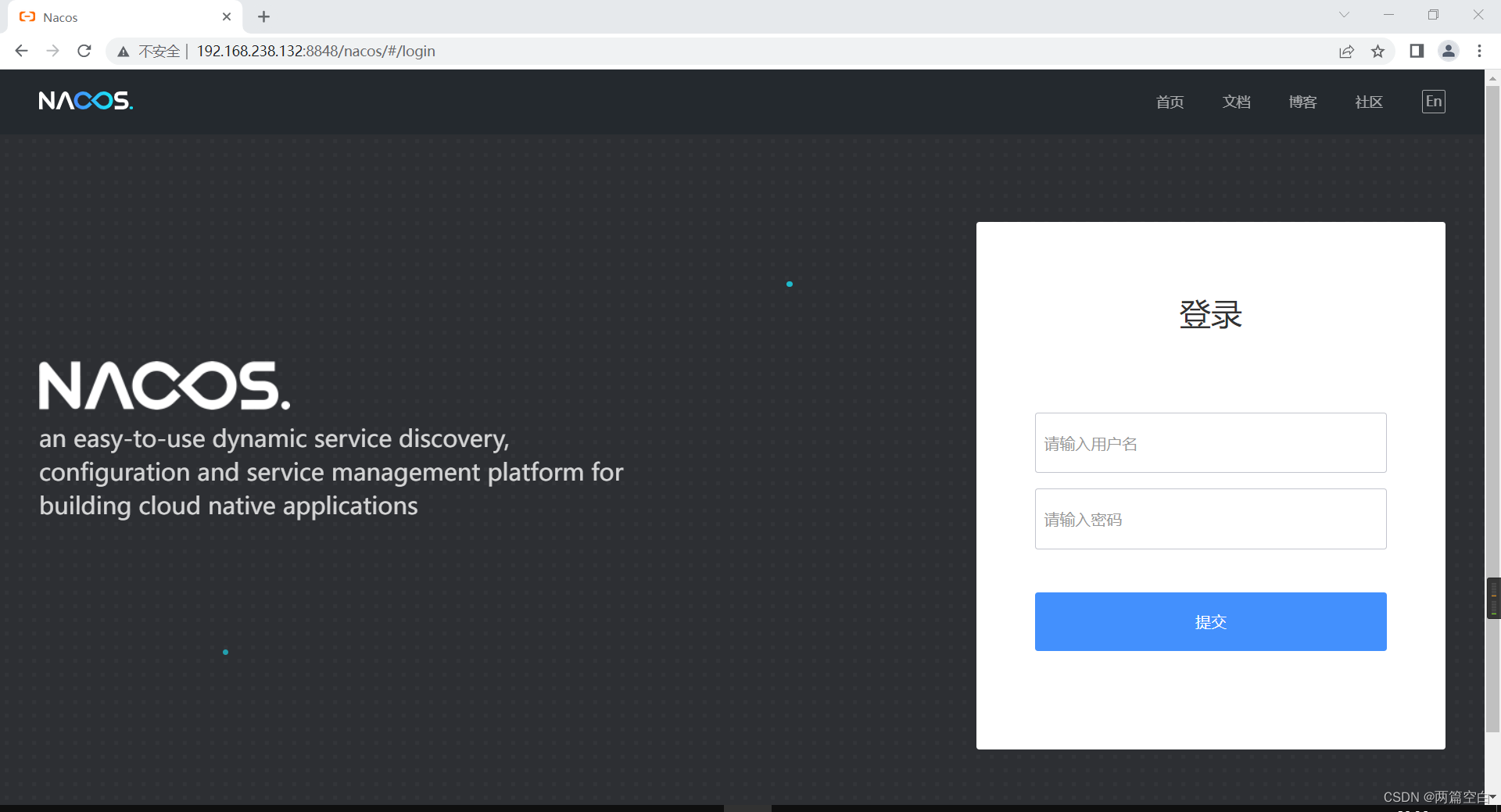Open Chrome three-dot menu
The image size is (1501, 812).
[1479, 51]
